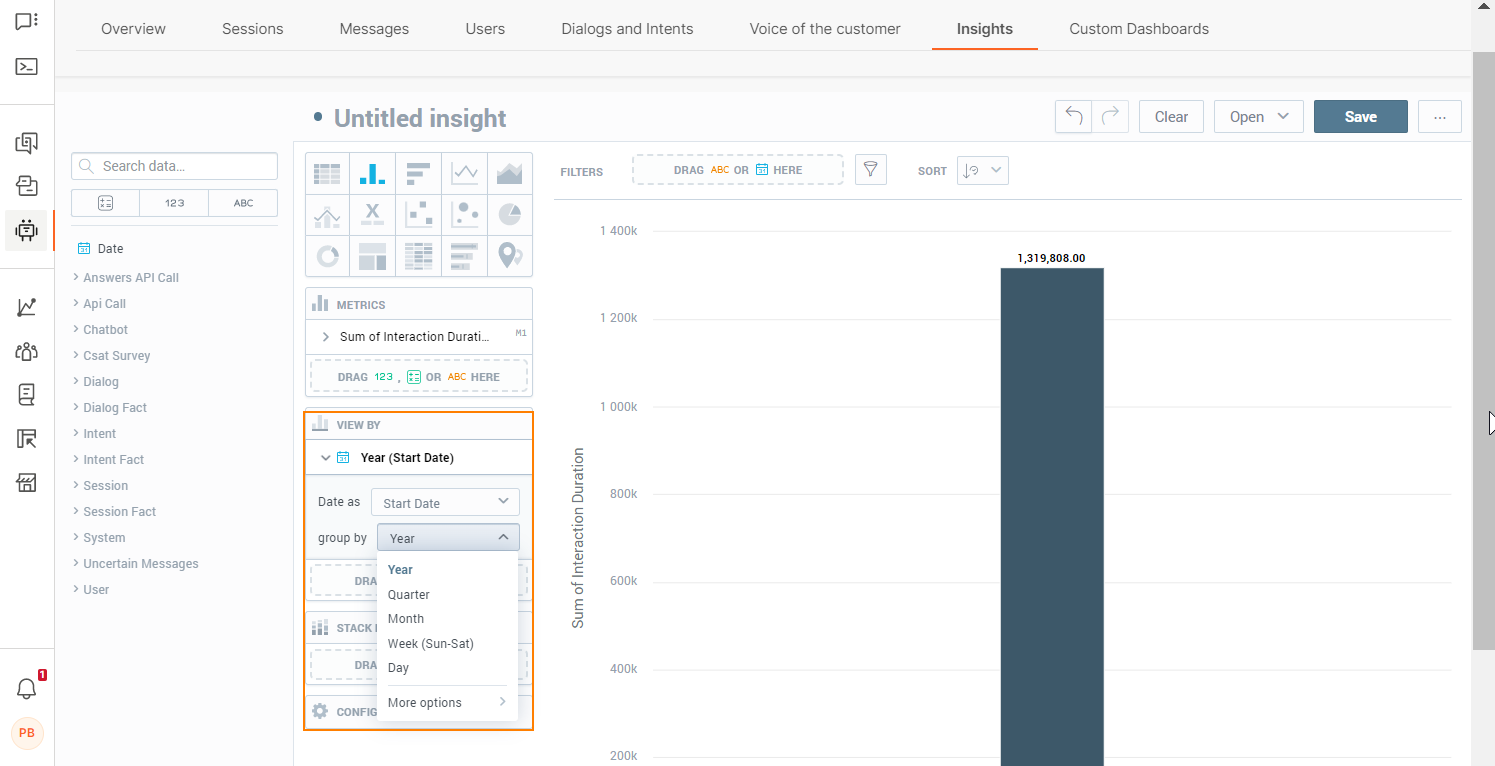Image resolution: width=1495 pixels, height=766 pixels.
Task: Switch to the Custom Dashboards tab
Action: coord(1139,29)
